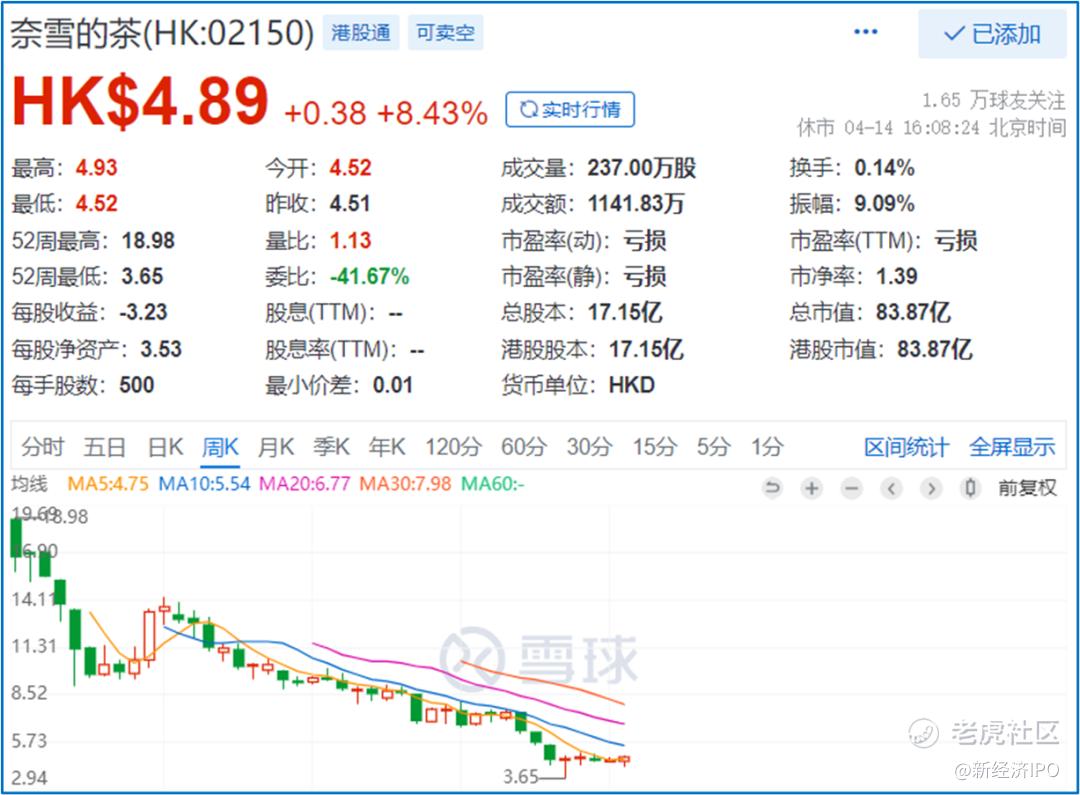Viewport: 1080px width, 795px height.
Task: Click the 成交量 value 237.00万股
Action: tap(641, 167)
